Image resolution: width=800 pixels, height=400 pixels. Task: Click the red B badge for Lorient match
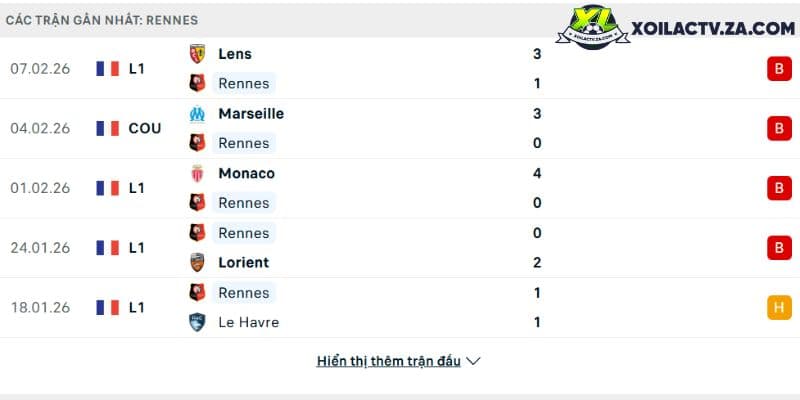point(779,247)
